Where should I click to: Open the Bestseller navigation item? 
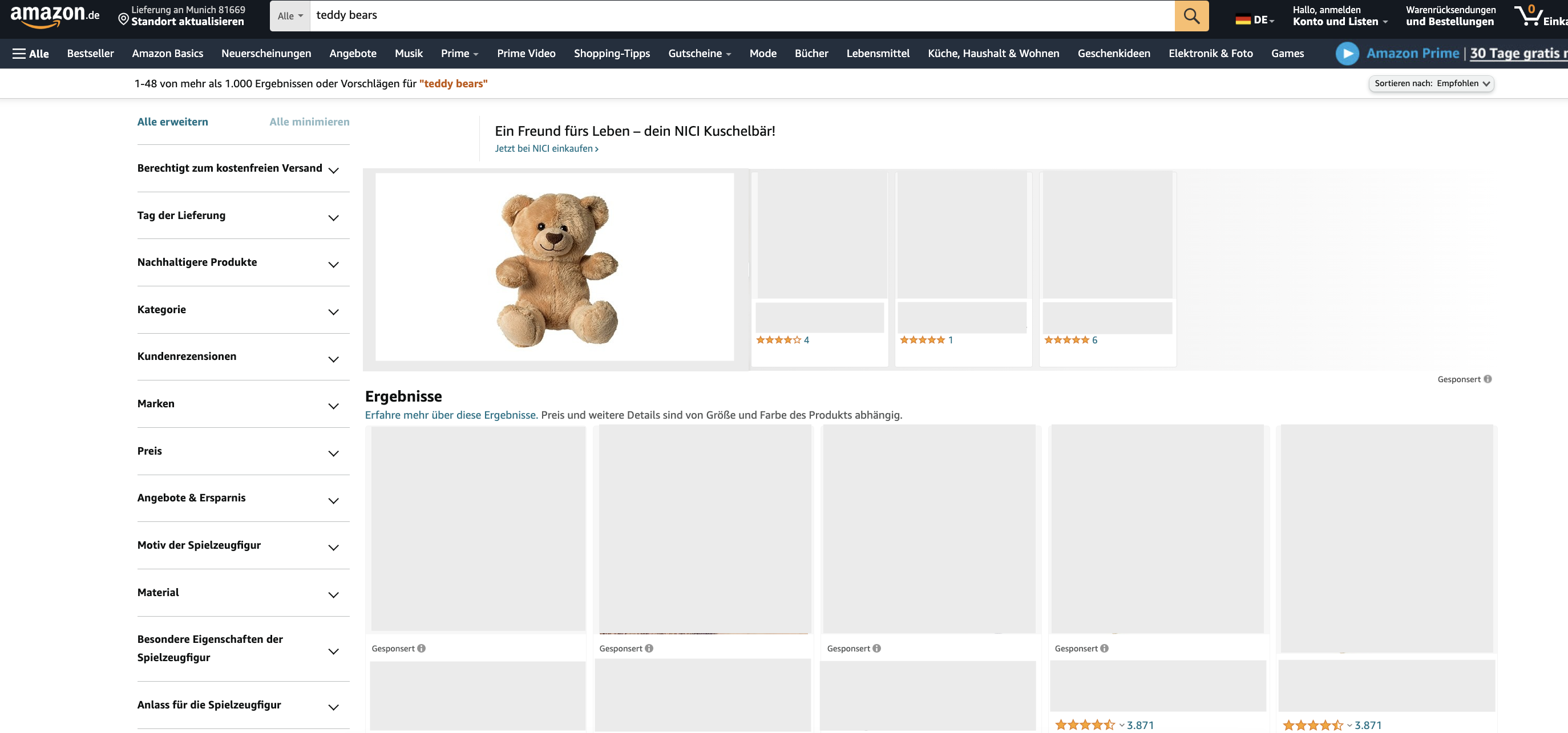[x=90, y=54]
